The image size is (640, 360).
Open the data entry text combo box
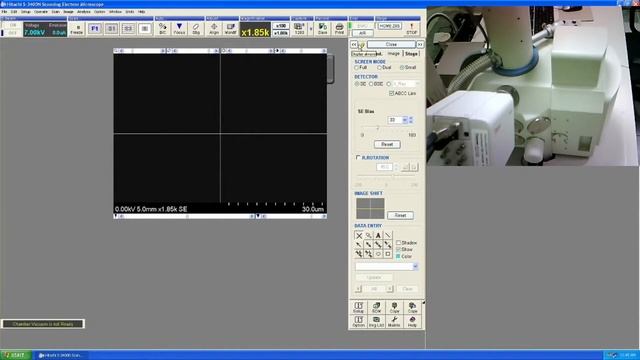pyautogui.click(x=387, y=267)
